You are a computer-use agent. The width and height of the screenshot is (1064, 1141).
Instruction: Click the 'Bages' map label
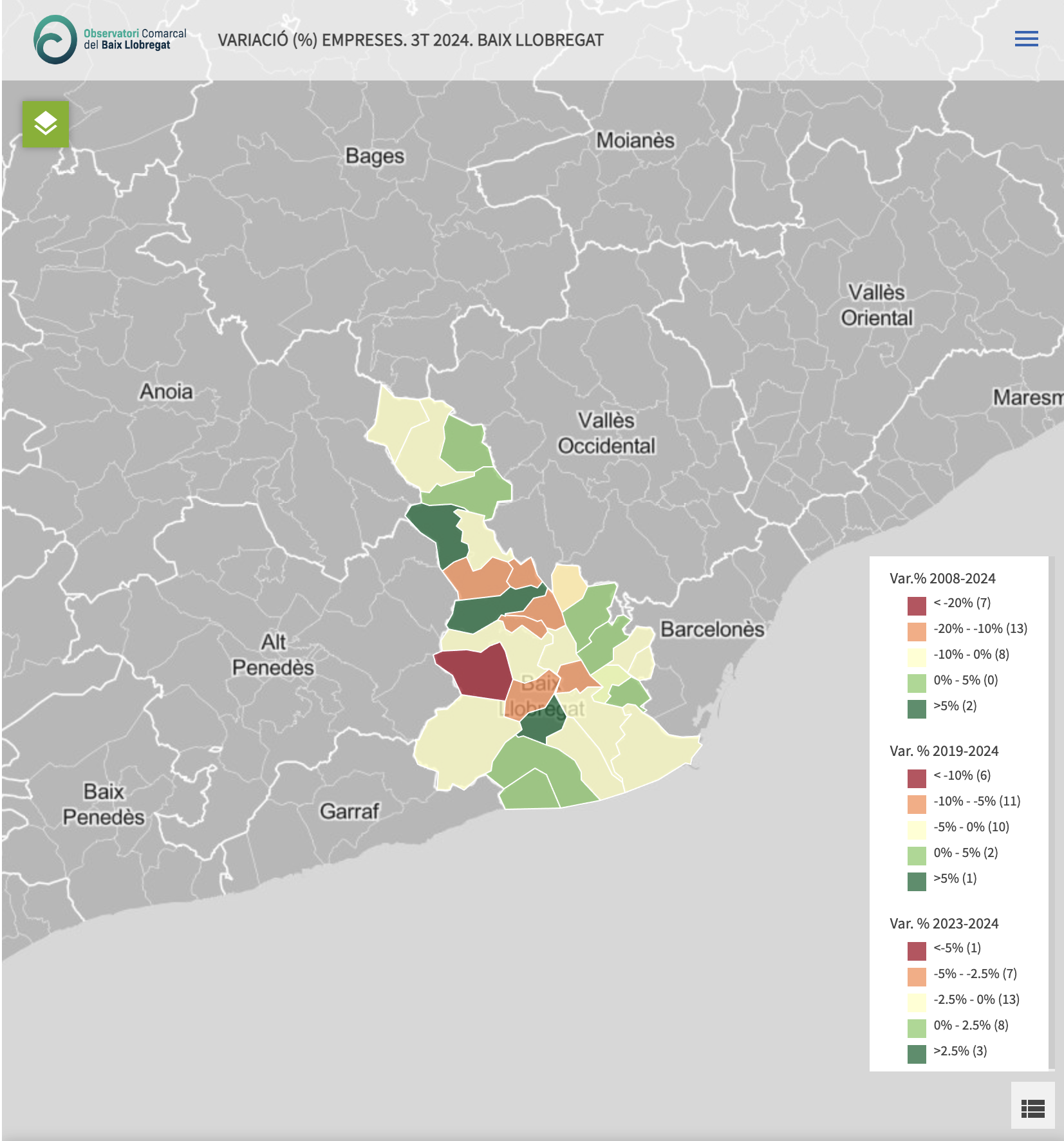click(x=375, y=156)
